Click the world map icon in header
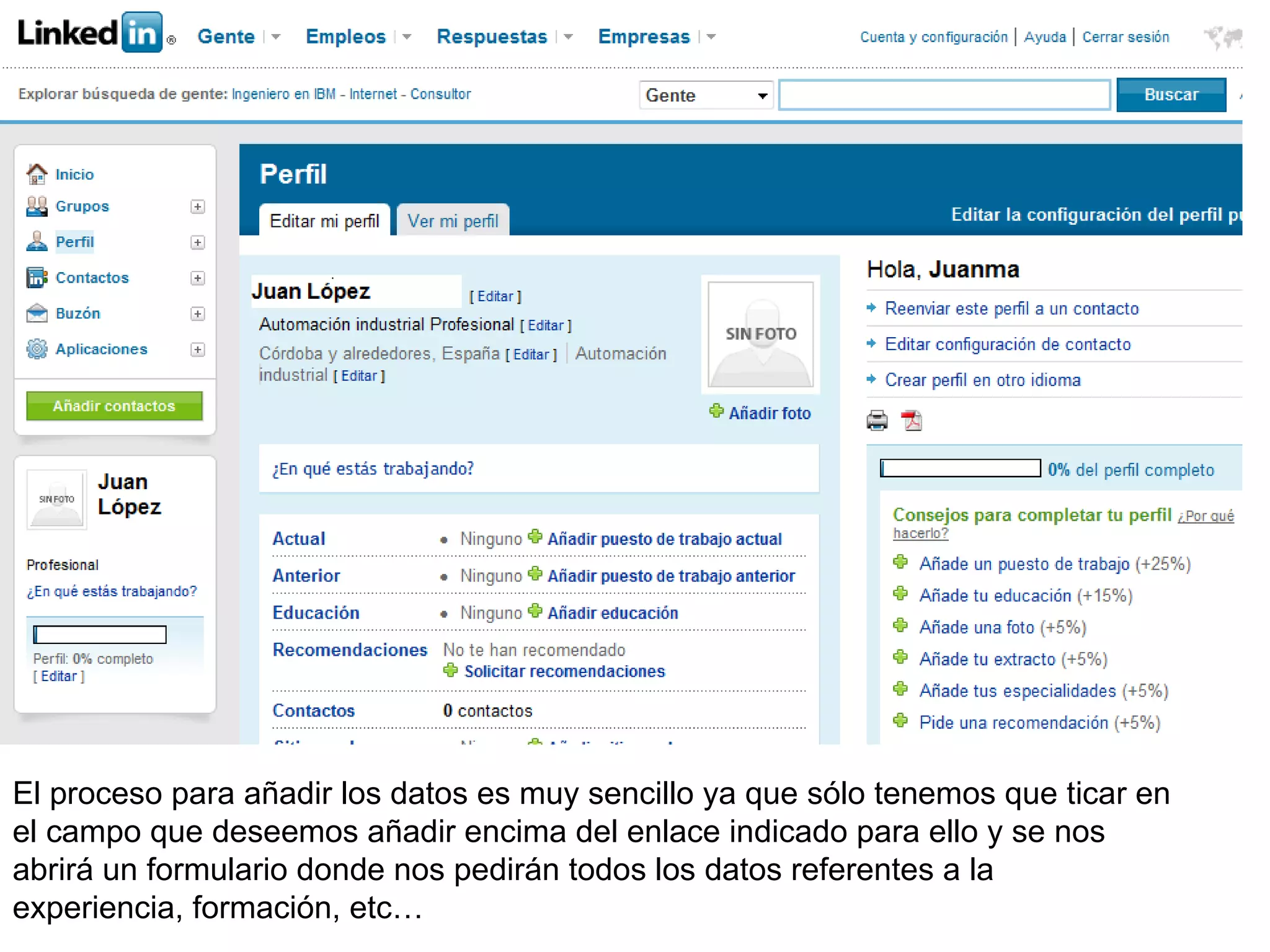Screen dimensions: 1270x952 coord(1223,37)
